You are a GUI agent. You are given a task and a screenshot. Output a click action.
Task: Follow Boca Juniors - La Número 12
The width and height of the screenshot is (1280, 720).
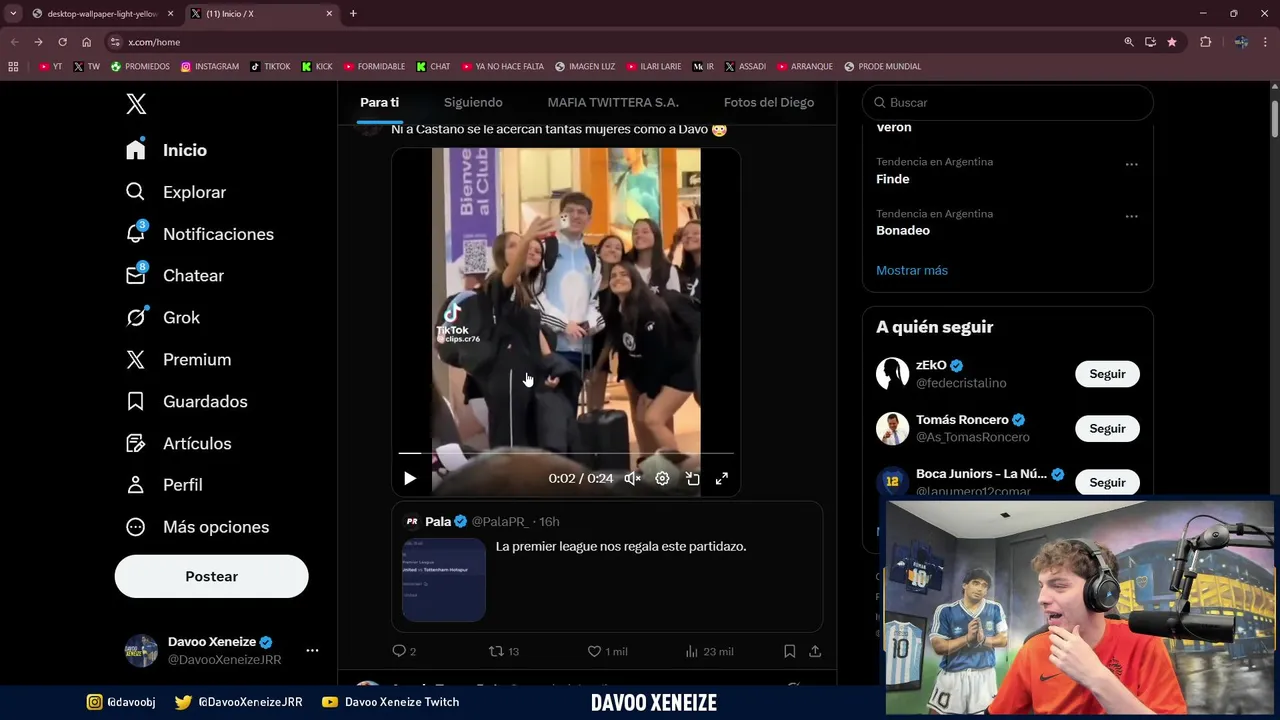pyautogui.click(x=1107, y=482)
